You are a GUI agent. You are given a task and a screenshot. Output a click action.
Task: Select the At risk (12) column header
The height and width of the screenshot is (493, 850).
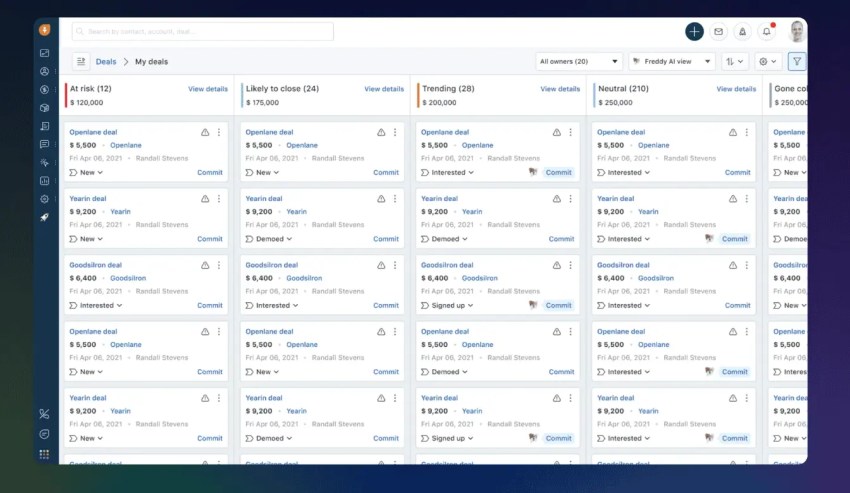tap(91, 88)
